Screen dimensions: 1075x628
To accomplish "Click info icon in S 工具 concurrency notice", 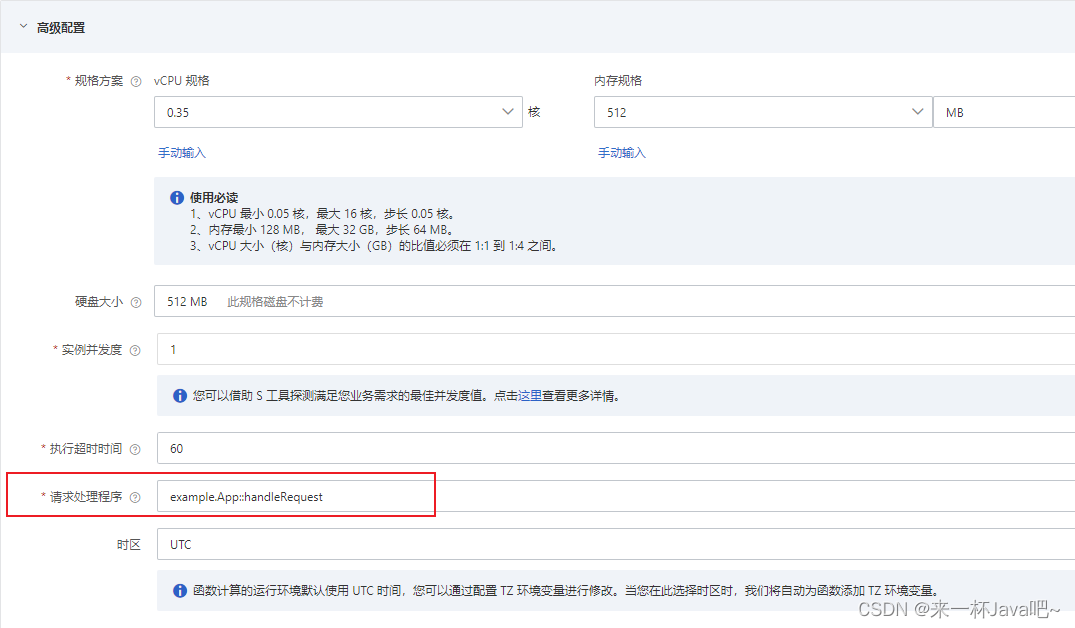I will (180, 396).
